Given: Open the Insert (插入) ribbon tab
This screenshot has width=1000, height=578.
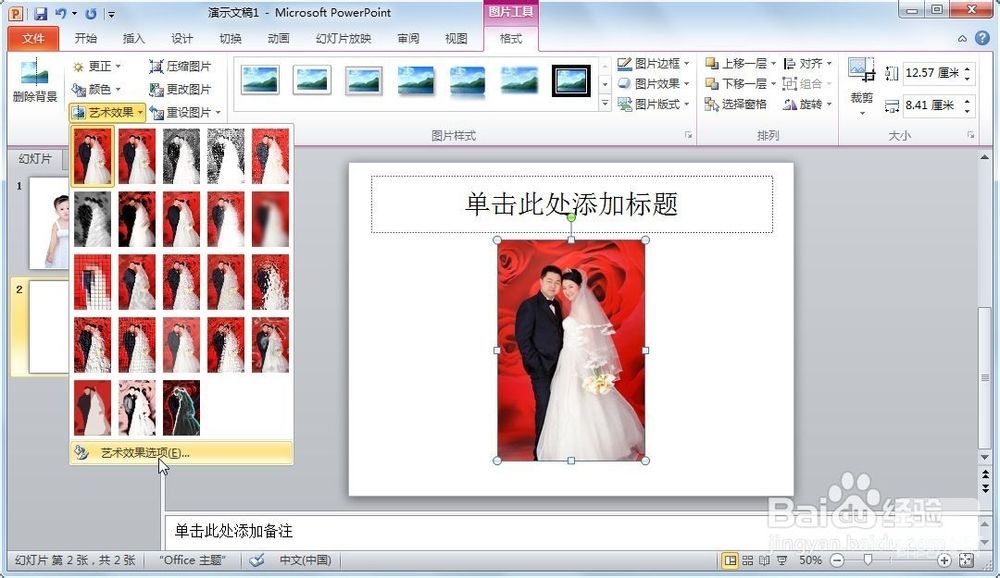Looking at the screenshot, I should click(x=133, y=39).
